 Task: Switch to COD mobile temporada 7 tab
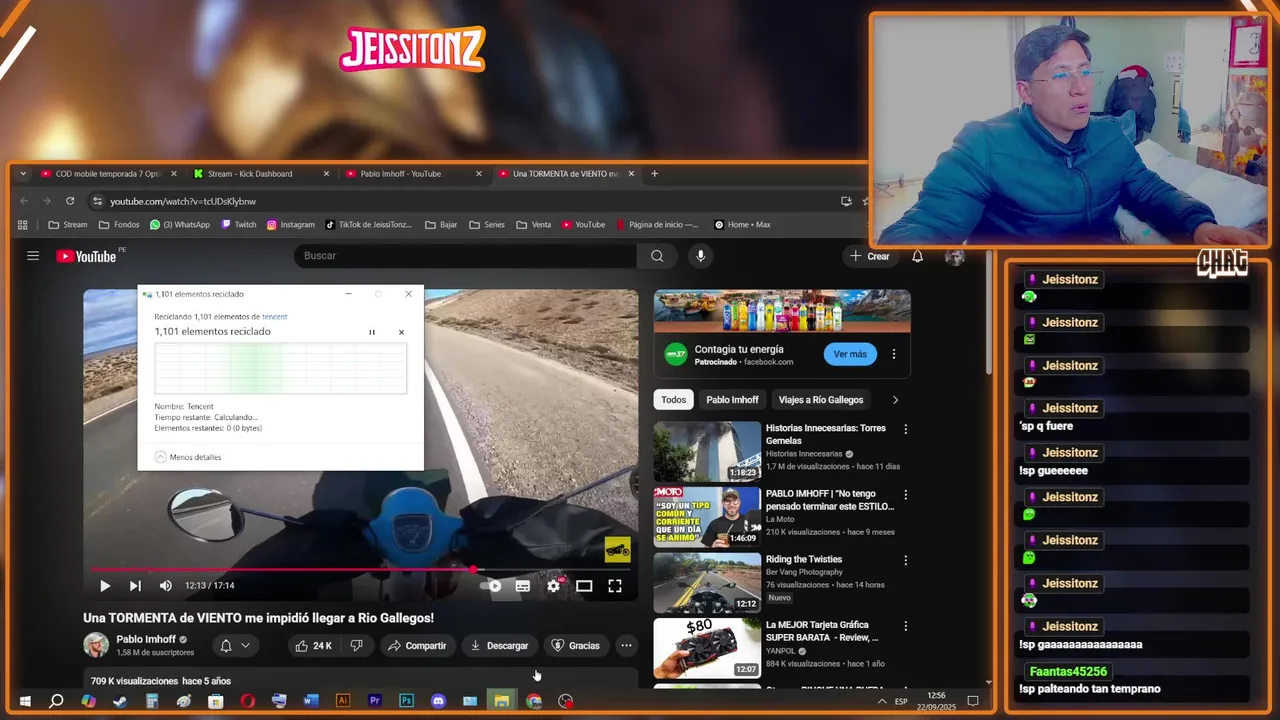coord(109,174)
